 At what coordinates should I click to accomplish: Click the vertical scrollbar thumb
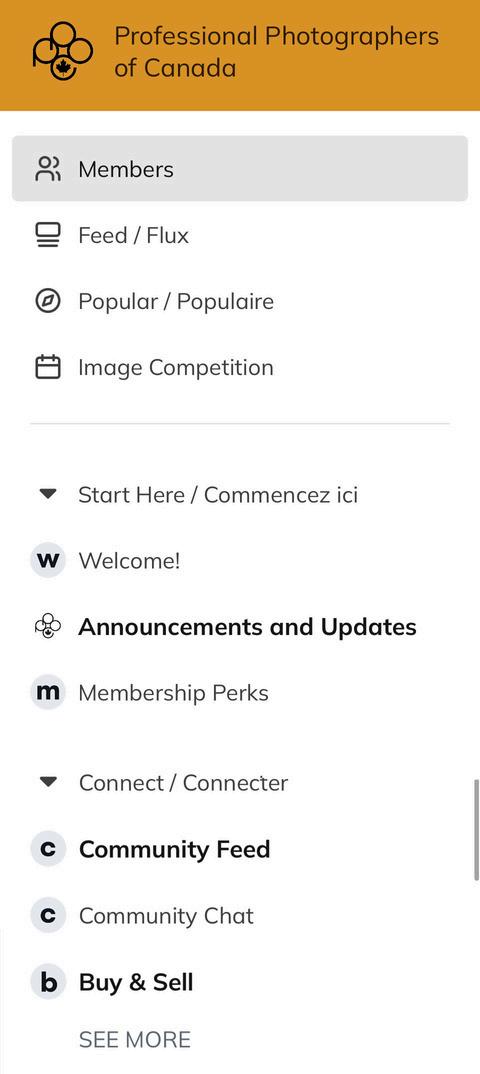point(477,830)
